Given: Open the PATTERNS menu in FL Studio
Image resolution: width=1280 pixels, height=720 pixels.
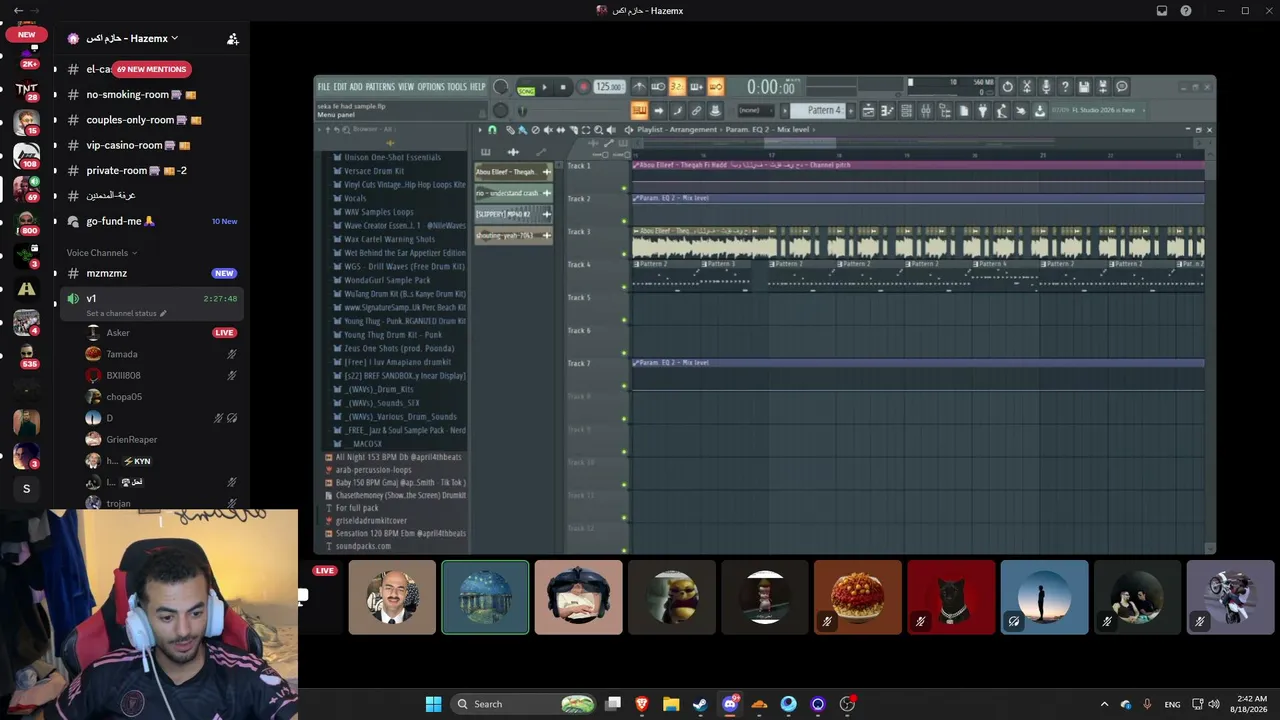Looking at the screenshot, I should click(x=380, y=87).
